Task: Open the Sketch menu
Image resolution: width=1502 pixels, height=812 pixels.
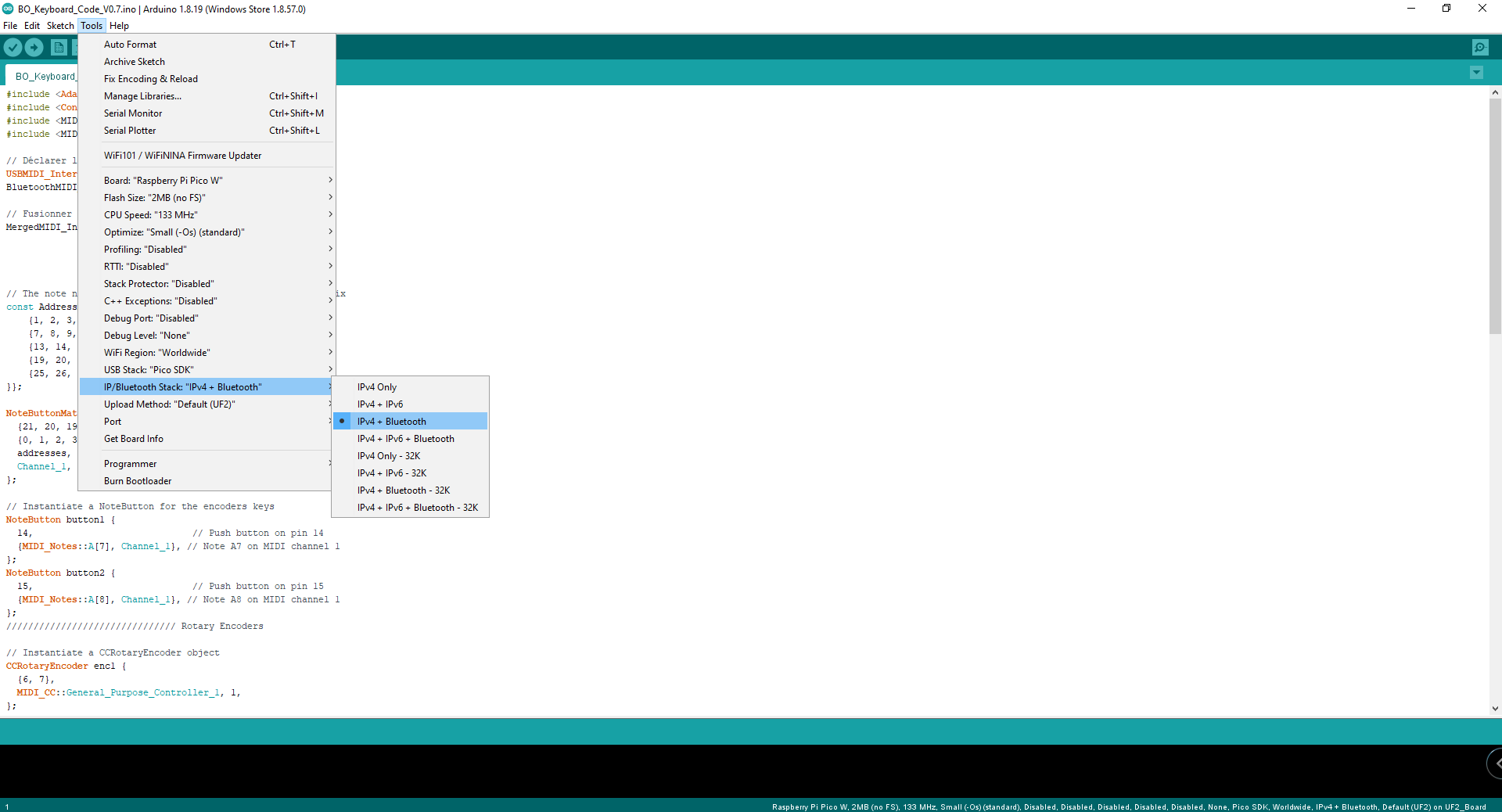Action: click(60, 26)
